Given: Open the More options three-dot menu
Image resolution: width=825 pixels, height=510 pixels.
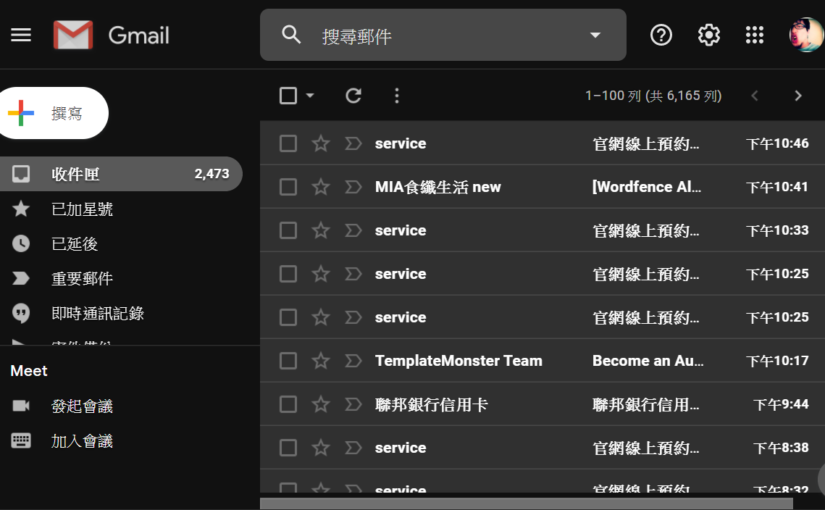Looking at the screenshot, I should 397,96.
